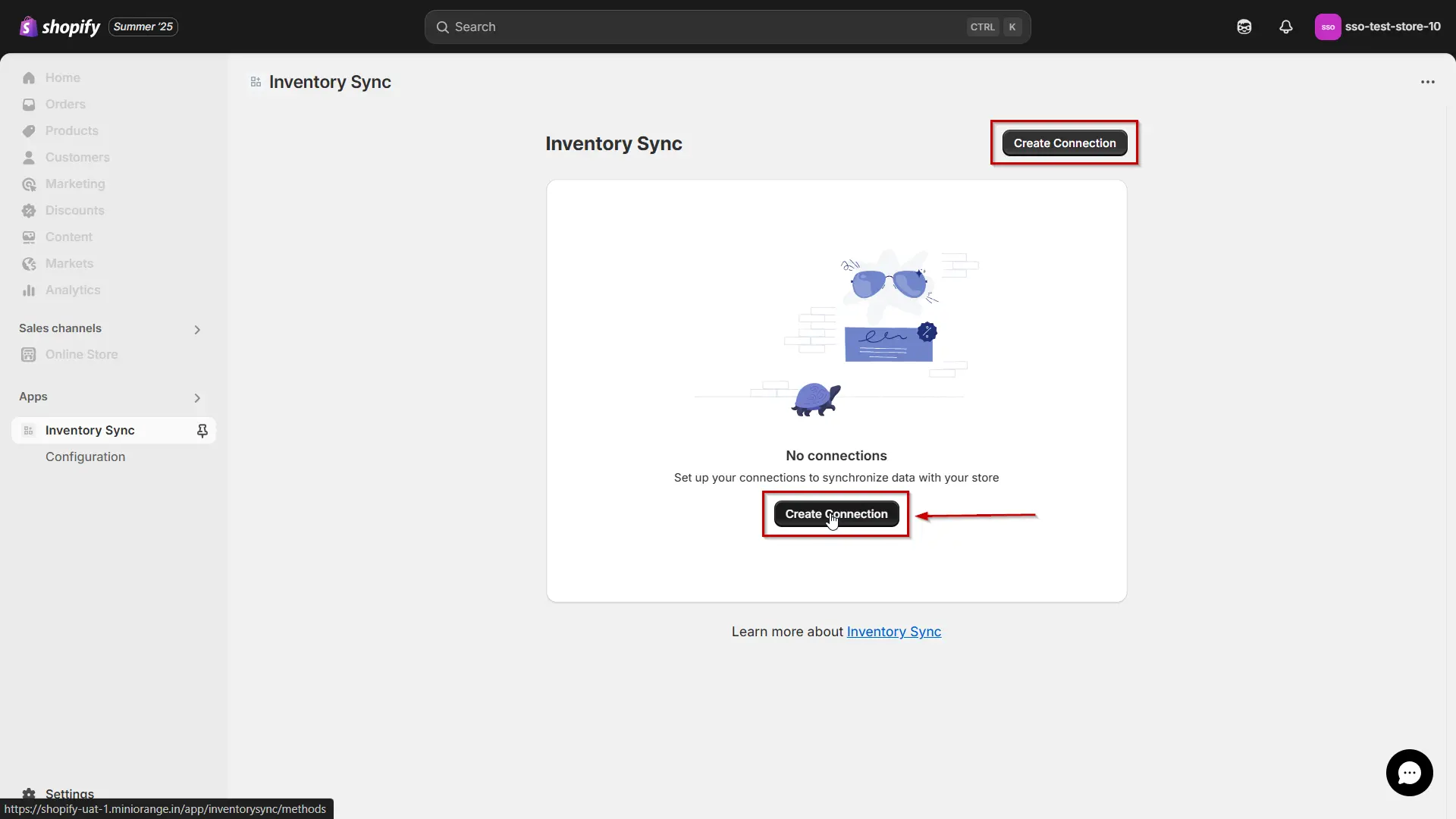Select Configuration under Inventory Sync
The height and width of the screenshot is (819, 1456).
[x=85, y=457]
